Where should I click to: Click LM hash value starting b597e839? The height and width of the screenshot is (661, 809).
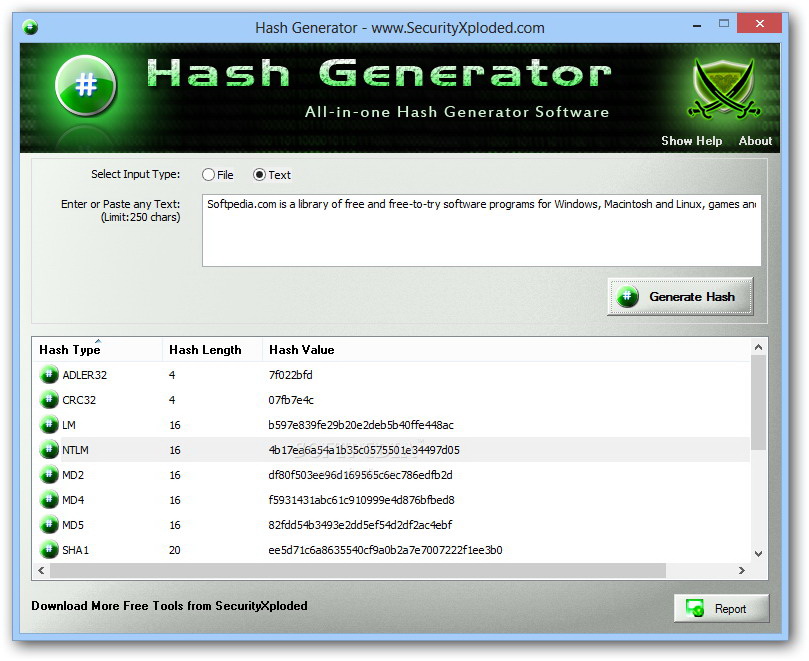pos(361,425)
